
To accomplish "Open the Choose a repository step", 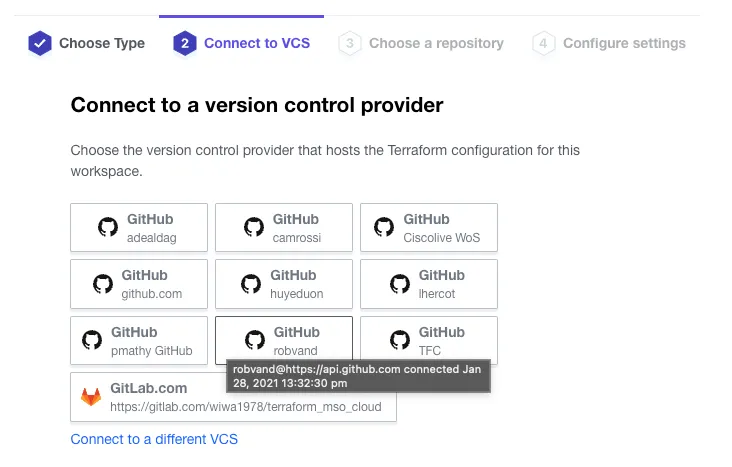I will [x=435, y=43].
